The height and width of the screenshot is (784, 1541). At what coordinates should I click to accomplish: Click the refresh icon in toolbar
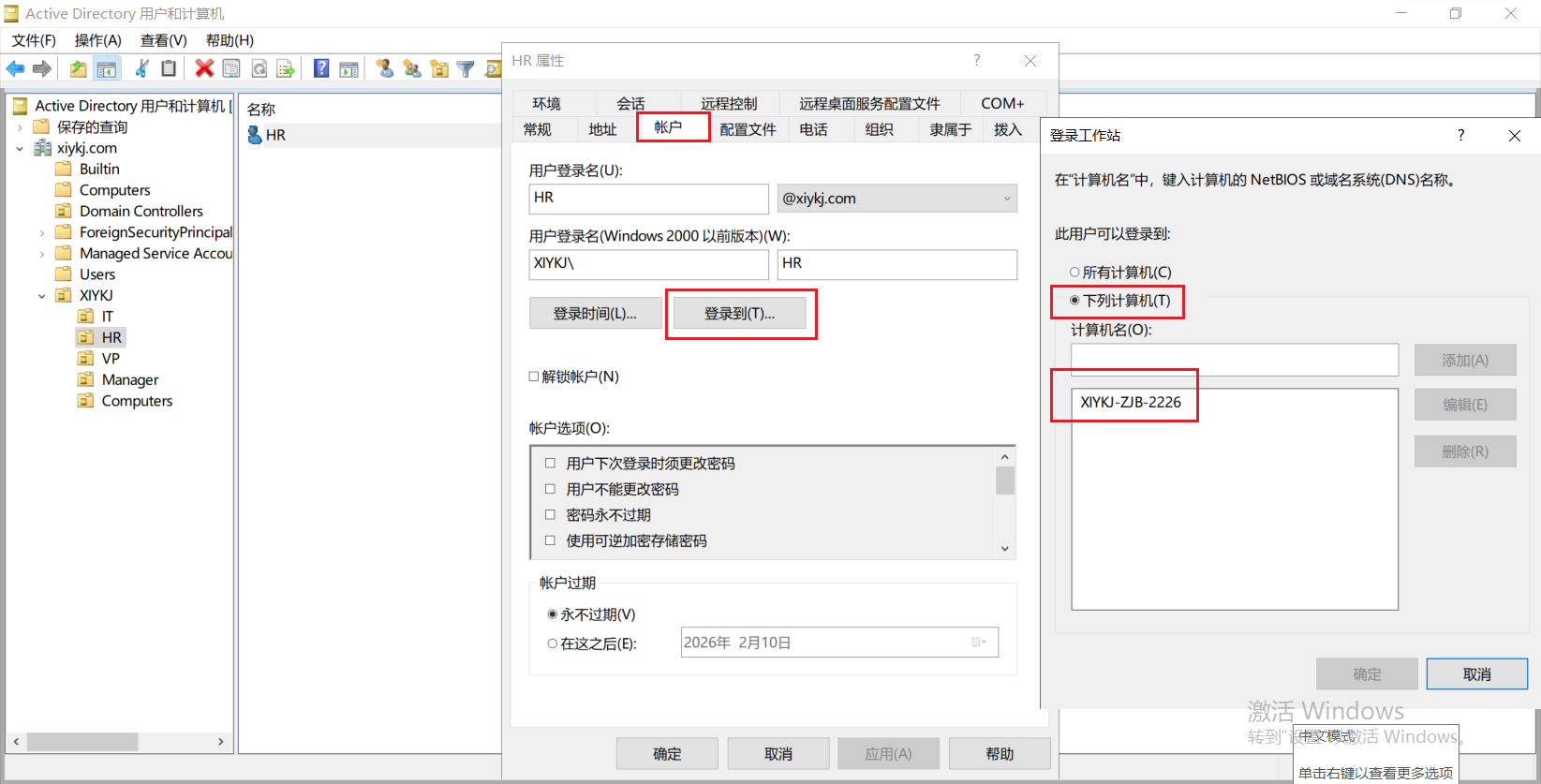pos(259,68)
